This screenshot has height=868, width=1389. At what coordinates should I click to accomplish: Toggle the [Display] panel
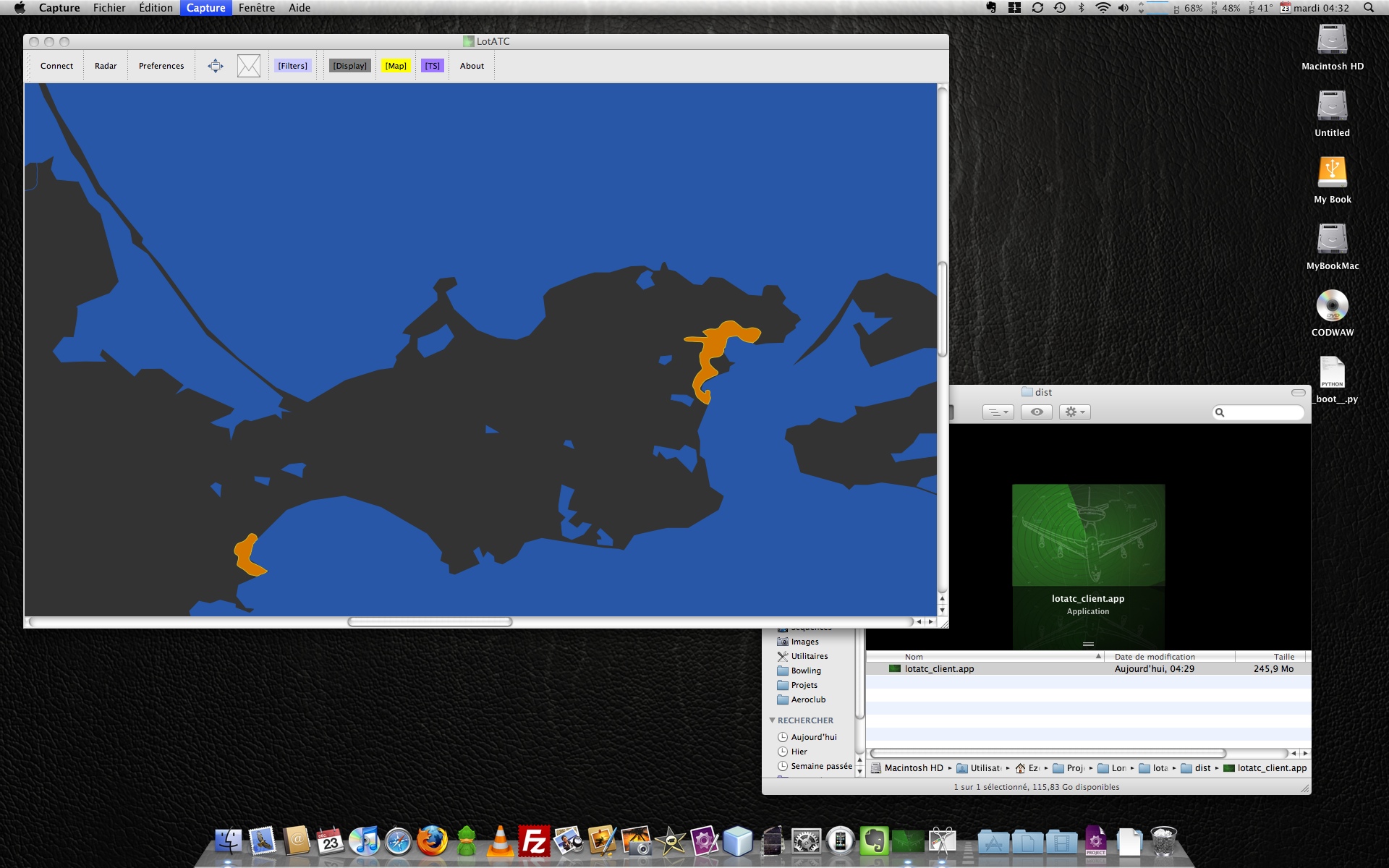[x=350, y=66]
